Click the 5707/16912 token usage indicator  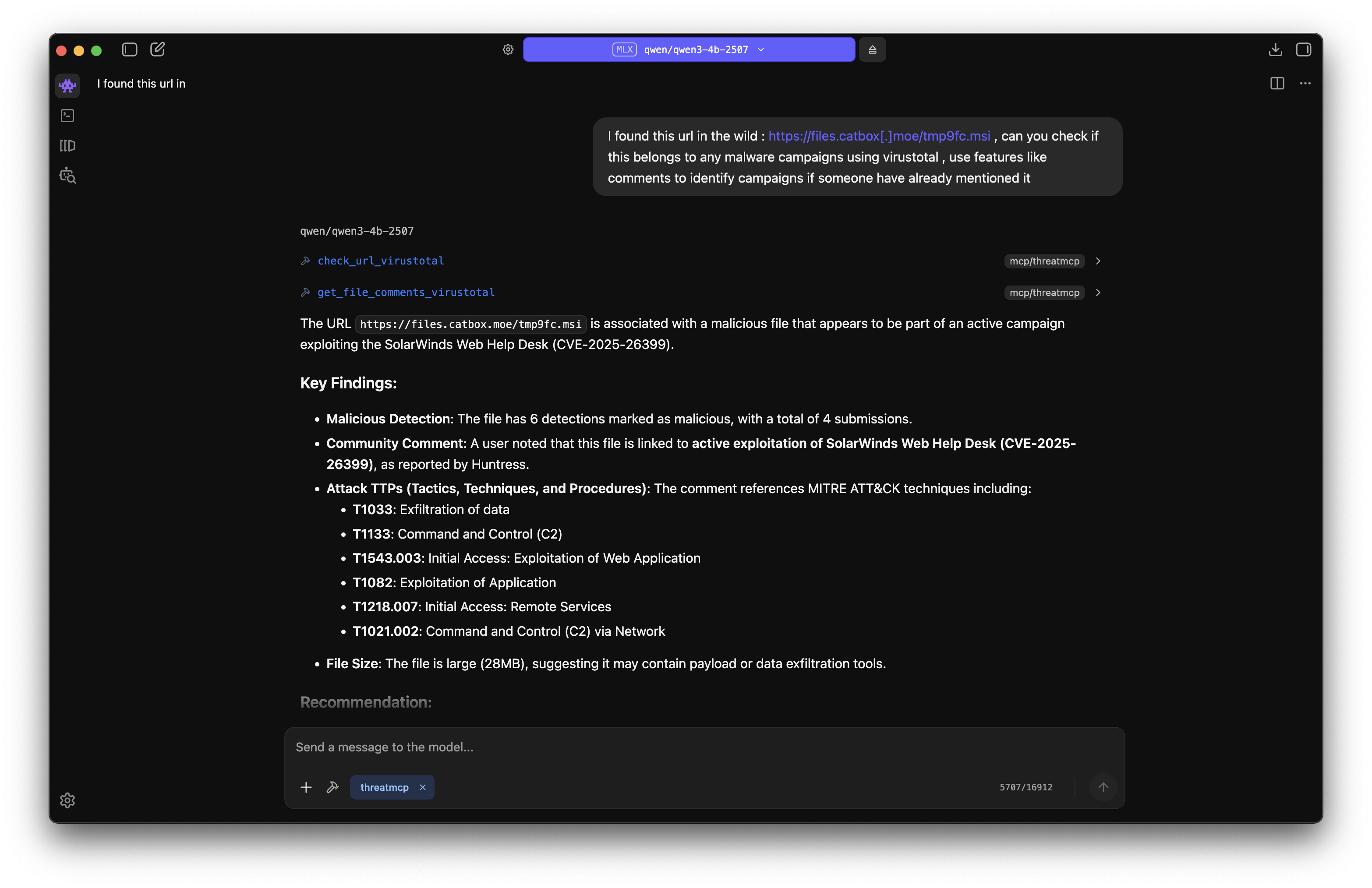[x=1026, y=787]
